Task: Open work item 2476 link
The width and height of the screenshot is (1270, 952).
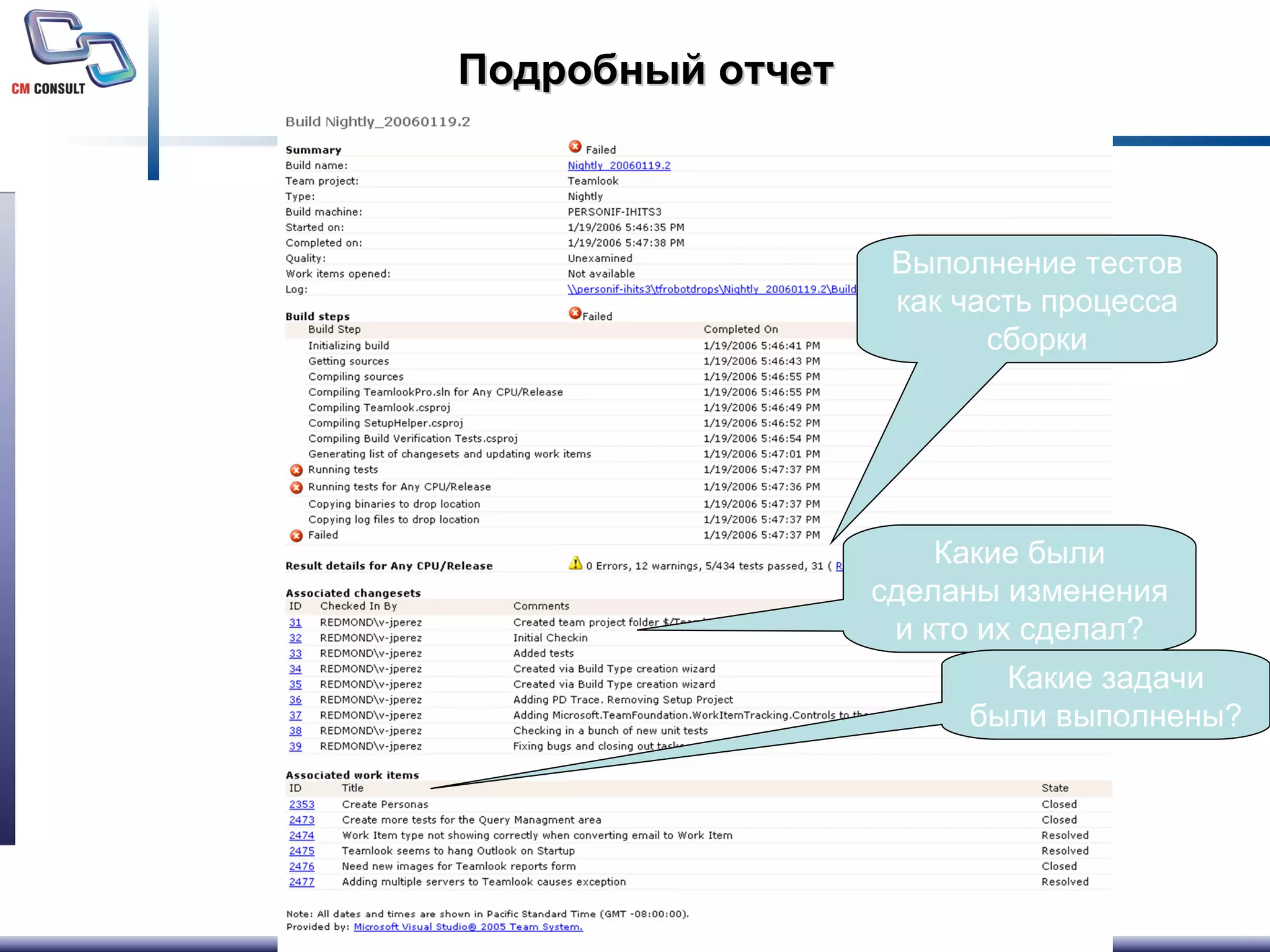Action: pos(301,866)
